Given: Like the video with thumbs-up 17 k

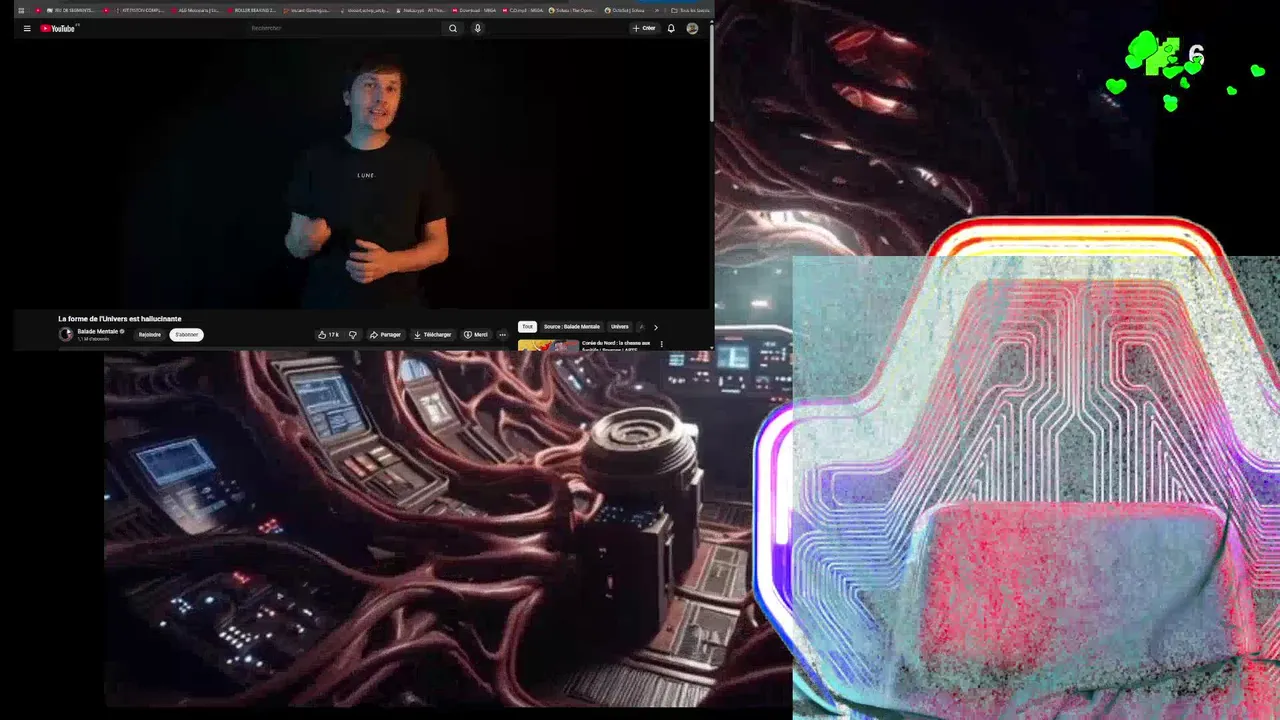Looking at the screenshot, I should click(x=328, y=335).
